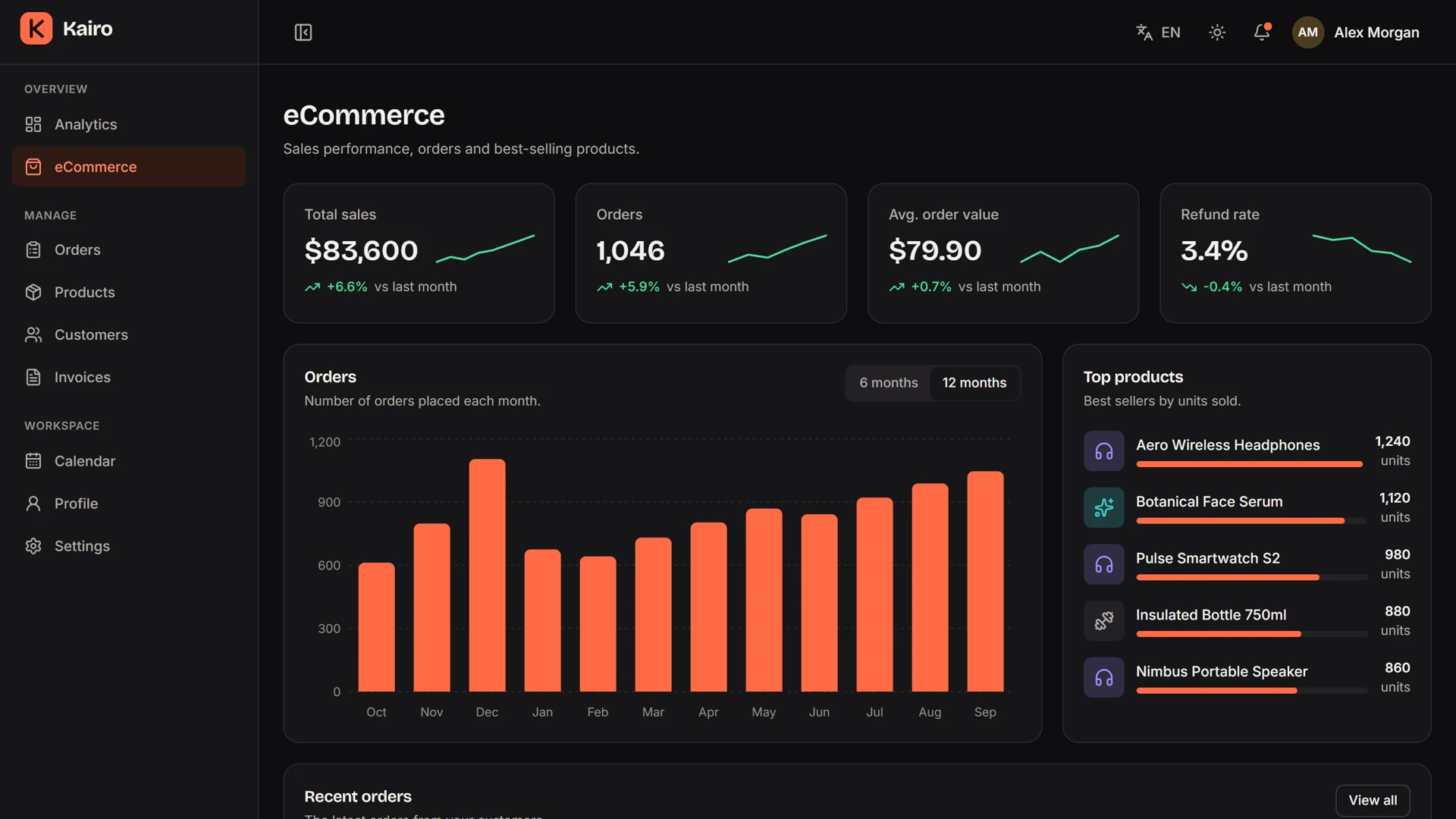The width and height of the screenshot is (1456, 819).
Task: Click the Calendar icon in sidebar
Action: (x=33, y=461)
